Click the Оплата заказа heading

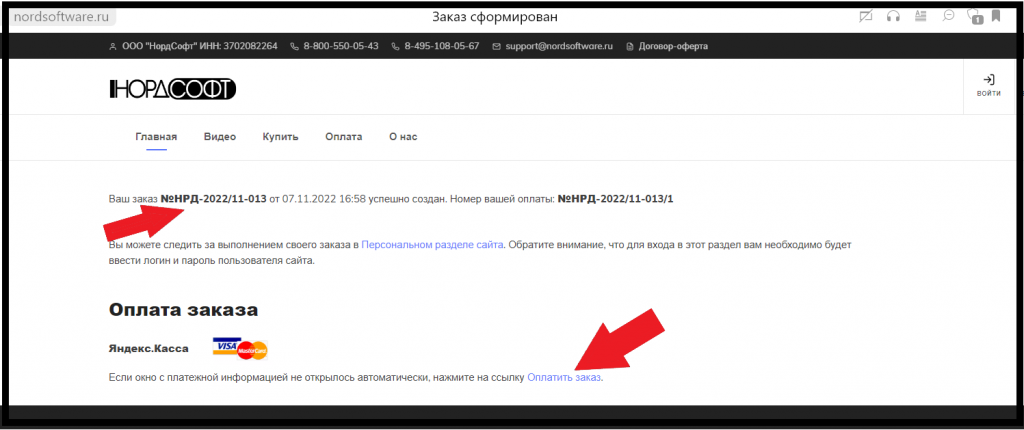pos(184,310)
